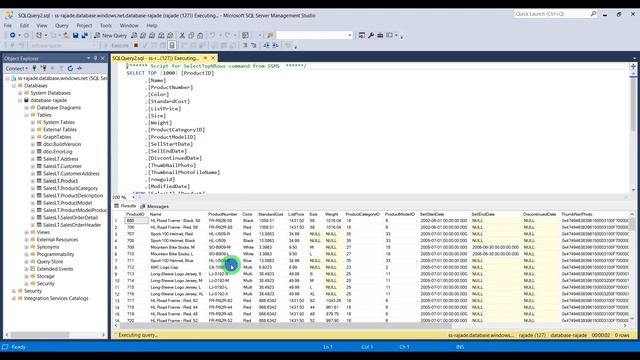Click the ProductNumber column header
Viewport: 640px width, 360px height.
tap(222, 214)
